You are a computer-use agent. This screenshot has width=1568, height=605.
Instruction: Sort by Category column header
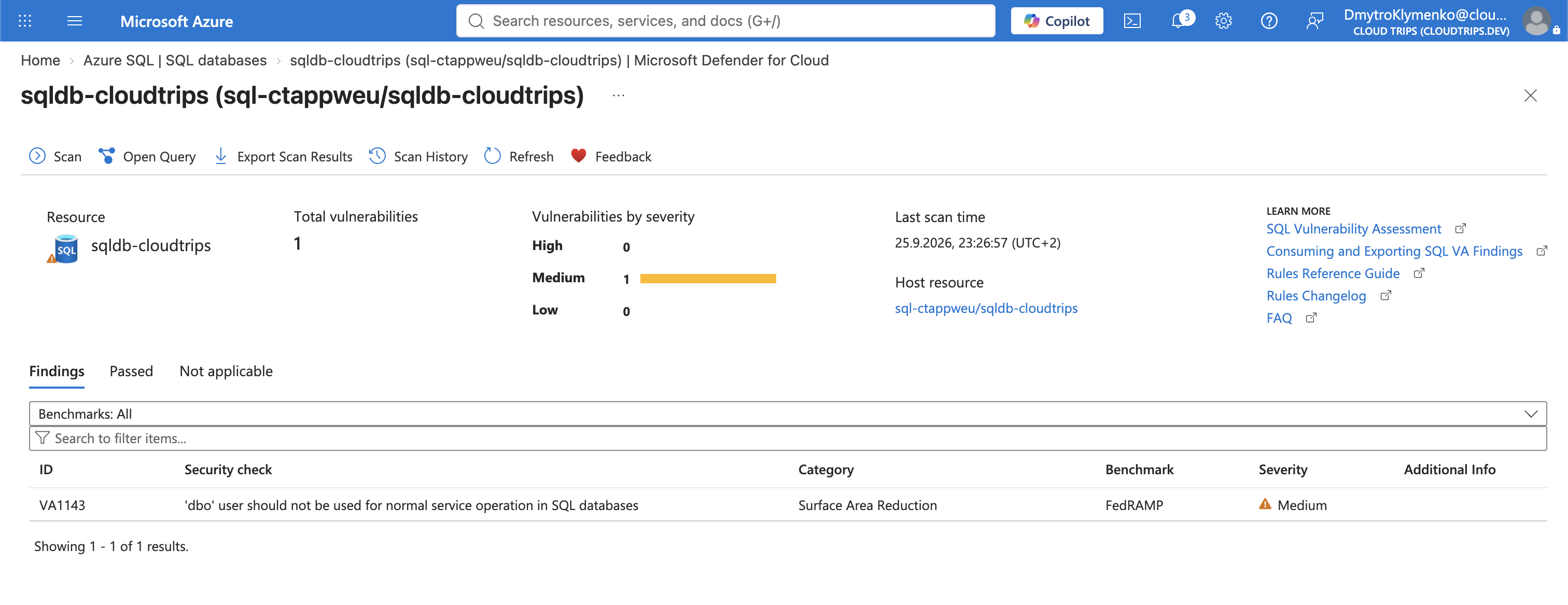(825, 469)
